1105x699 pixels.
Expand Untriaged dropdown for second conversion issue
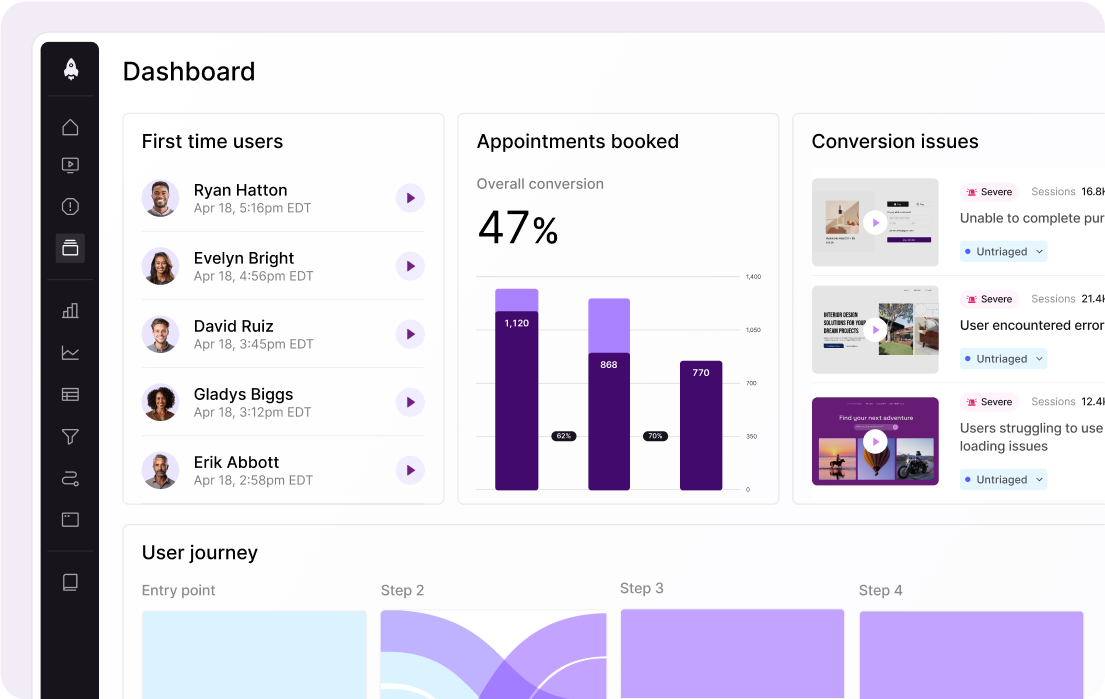point(1003,359)
